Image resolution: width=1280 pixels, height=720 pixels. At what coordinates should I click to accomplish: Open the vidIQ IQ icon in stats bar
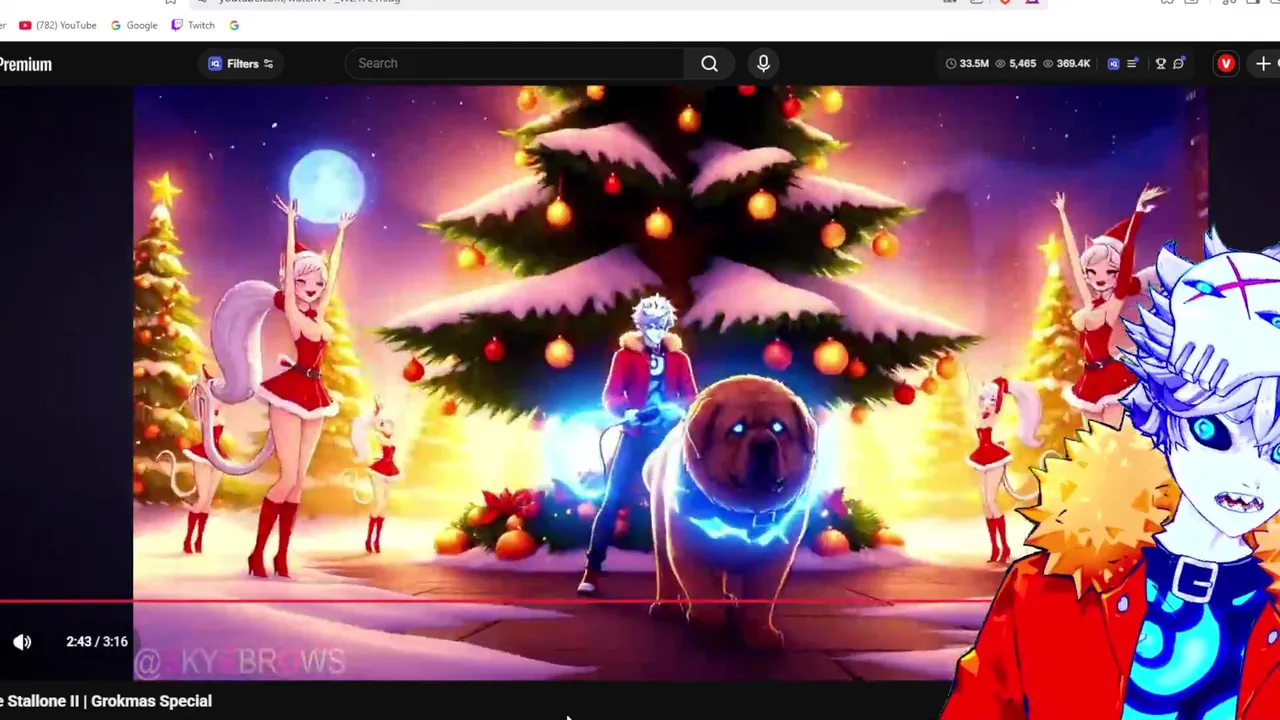(1113, 63)
